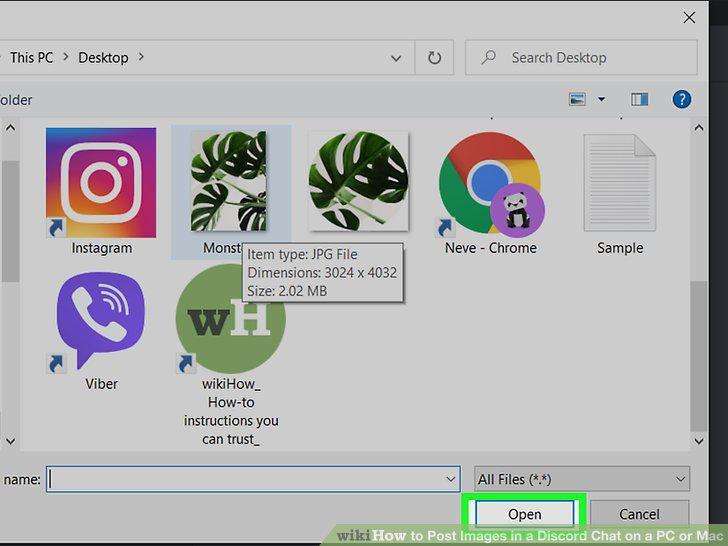The width and height of the screenshot is (728, 546).
Task: Click the search magnifier icon
Action: (x=488, y=57)
